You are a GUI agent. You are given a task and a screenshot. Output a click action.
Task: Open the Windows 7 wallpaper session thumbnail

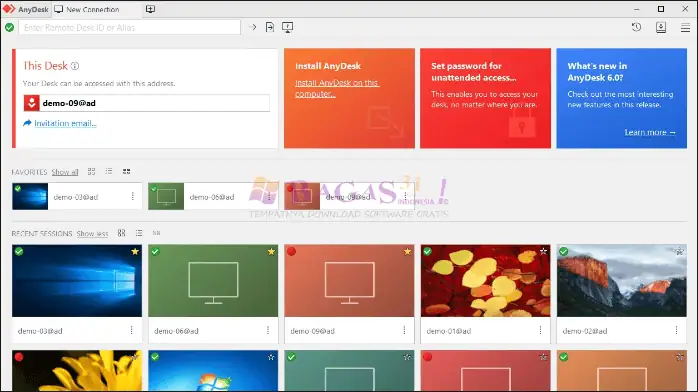click(x=213, y=371)
